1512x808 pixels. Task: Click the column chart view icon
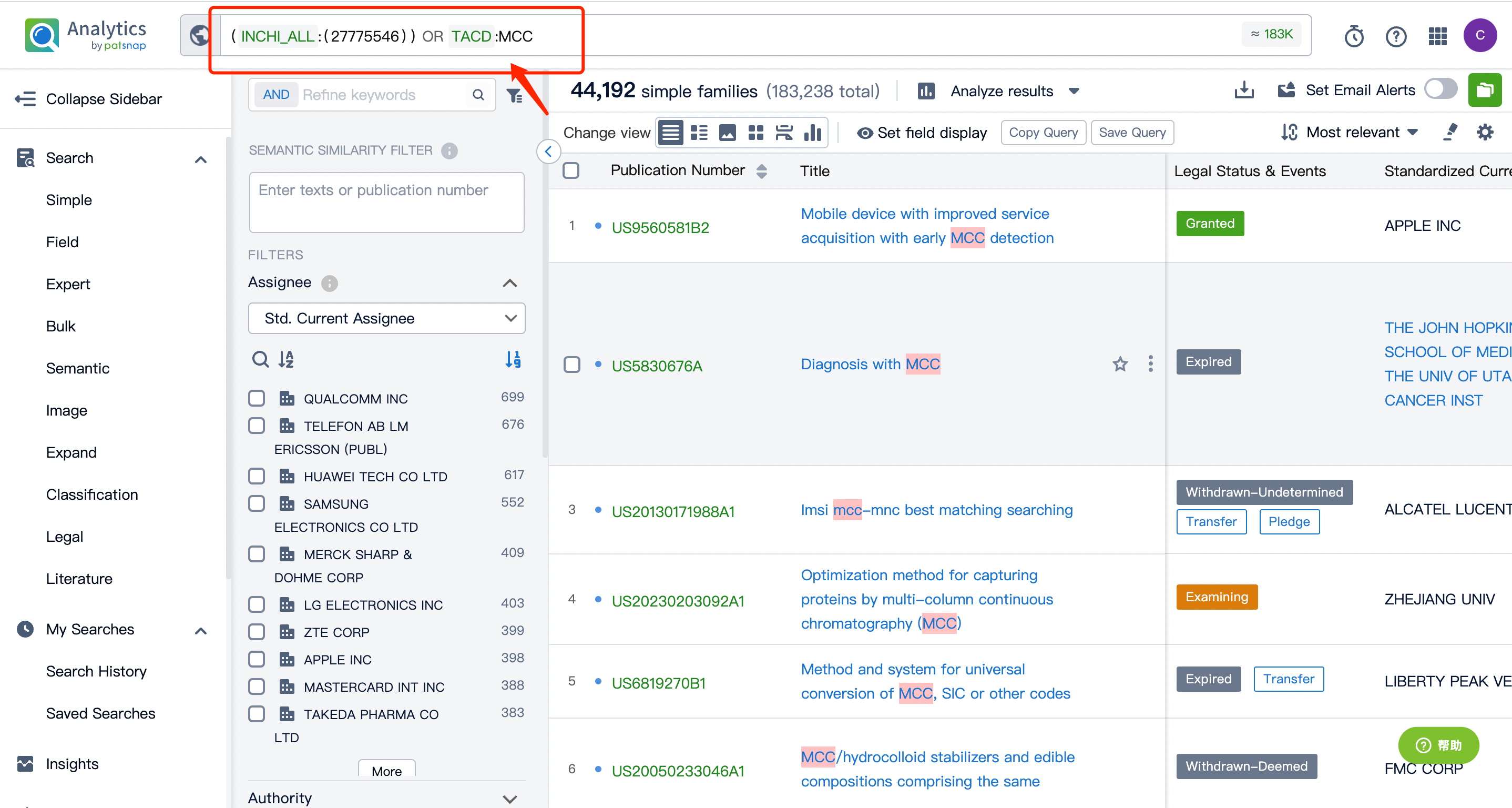[x=815, y=132]
